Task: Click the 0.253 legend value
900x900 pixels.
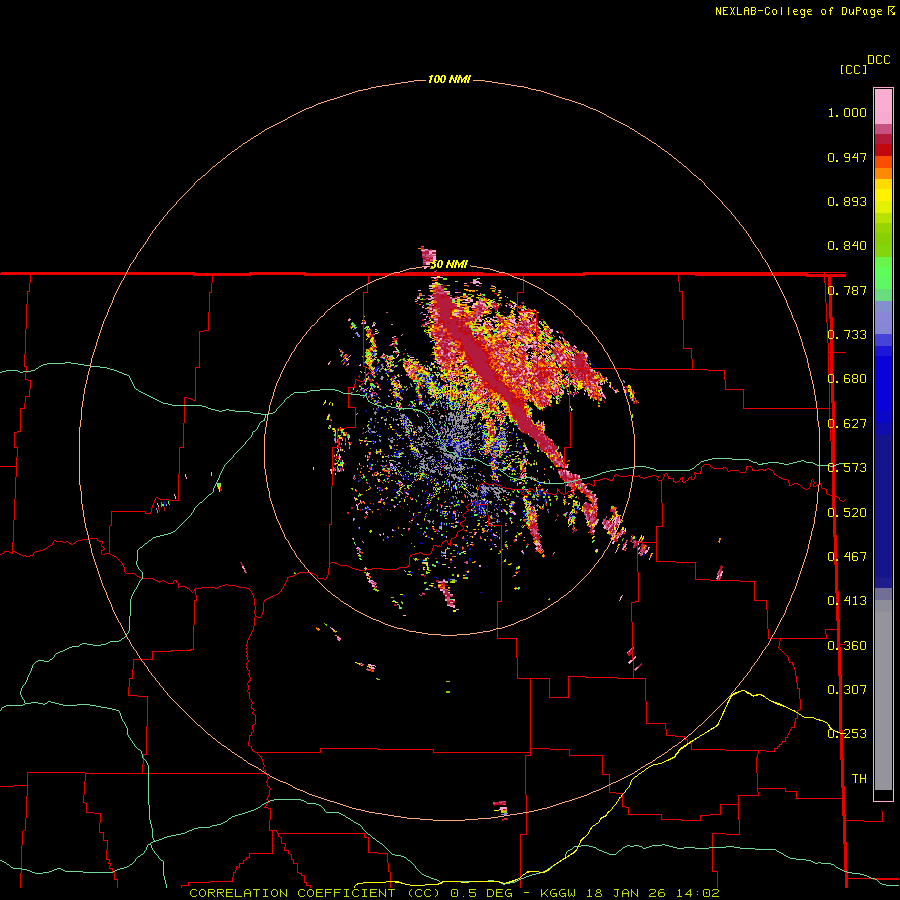Action: (847, 734)
